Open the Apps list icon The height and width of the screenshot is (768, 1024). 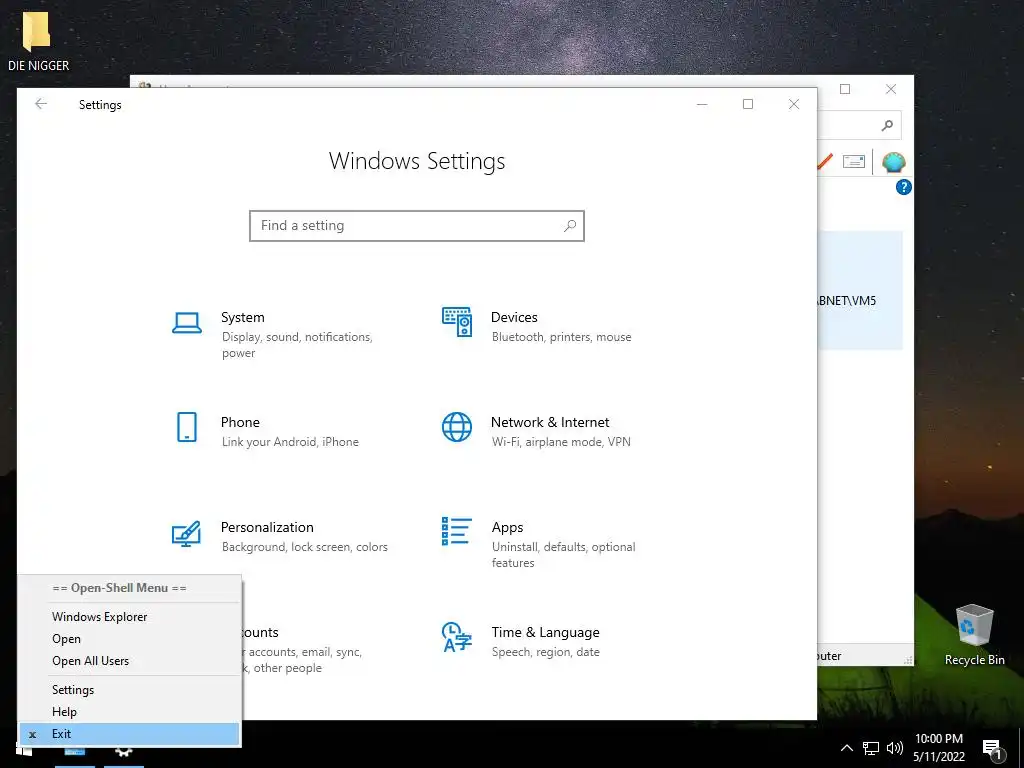click(x=456, y=531)
